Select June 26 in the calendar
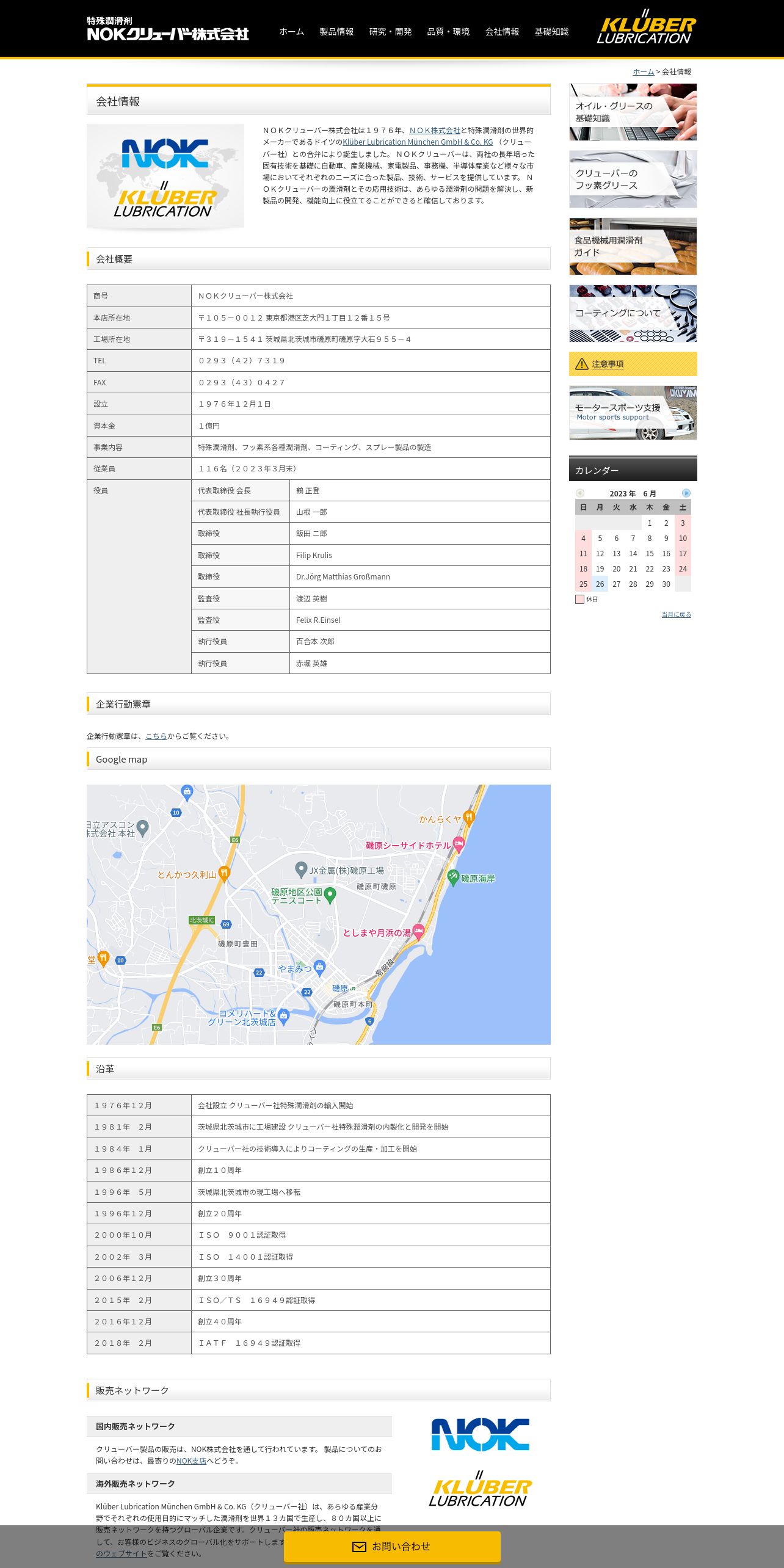784x1568 pixels. point(600,584)
